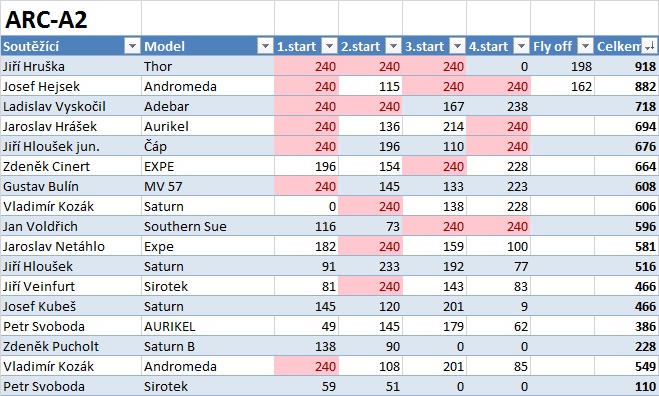Open the Model column filter dropdown
This screenshot has width=659, height=396.
pos(265,46)
